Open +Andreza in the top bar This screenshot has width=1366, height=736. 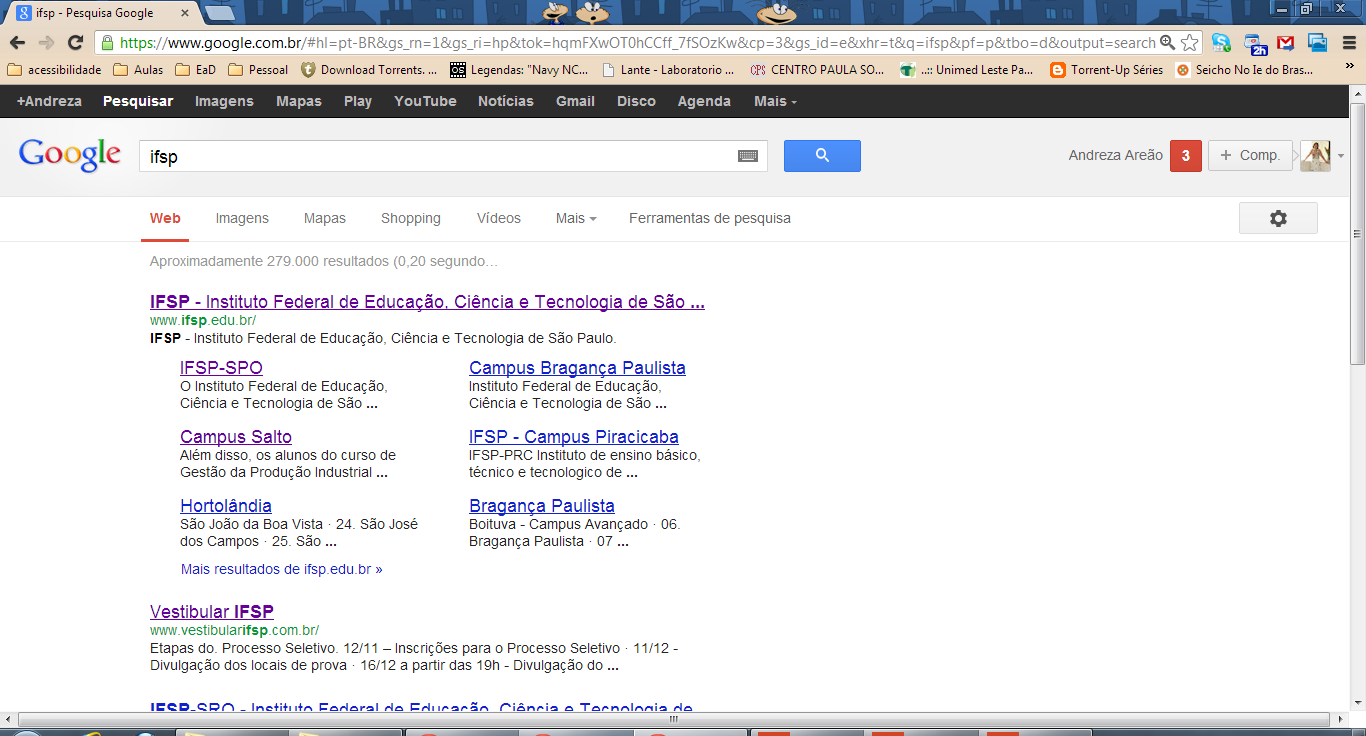coord(49,101)
